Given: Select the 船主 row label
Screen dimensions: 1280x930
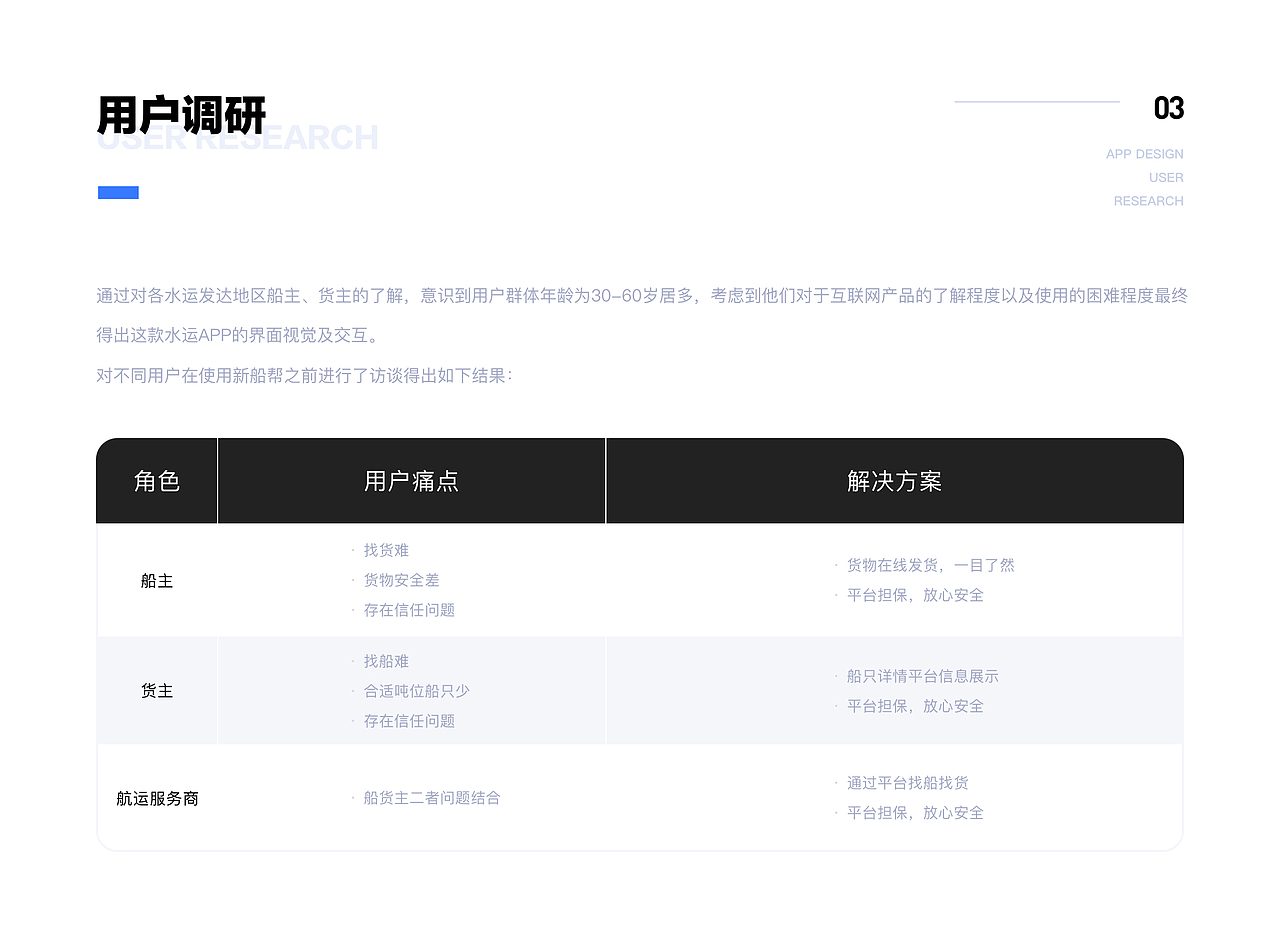Looking at the screenshot, I should click(x=156, y=580).
